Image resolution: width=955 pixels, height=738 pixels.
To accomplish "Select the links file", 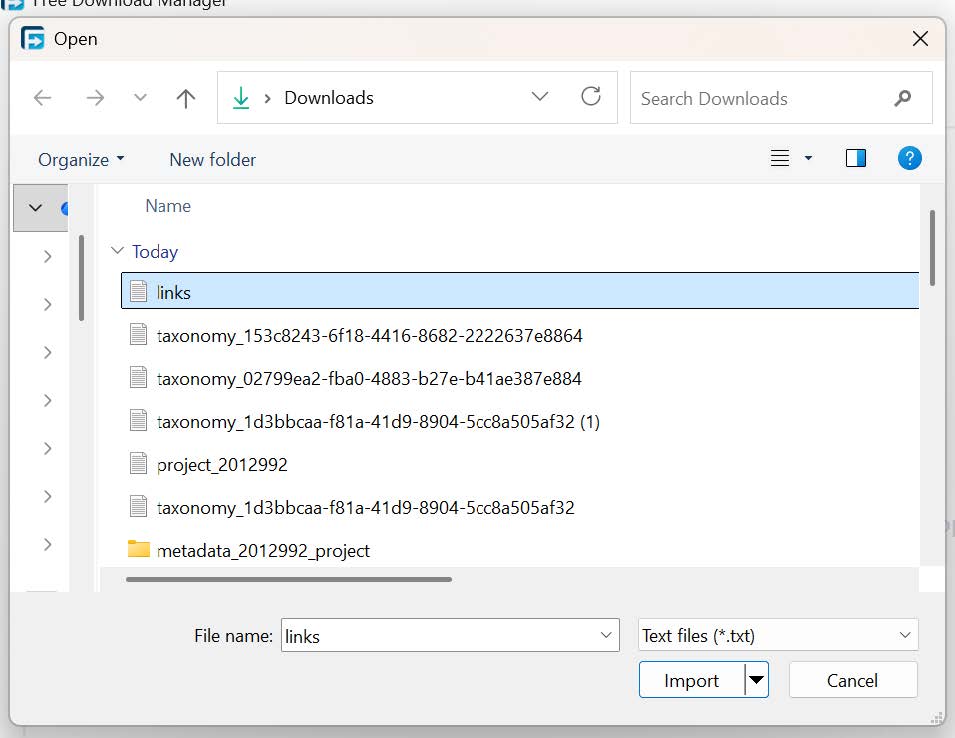I will click(520, 291).
